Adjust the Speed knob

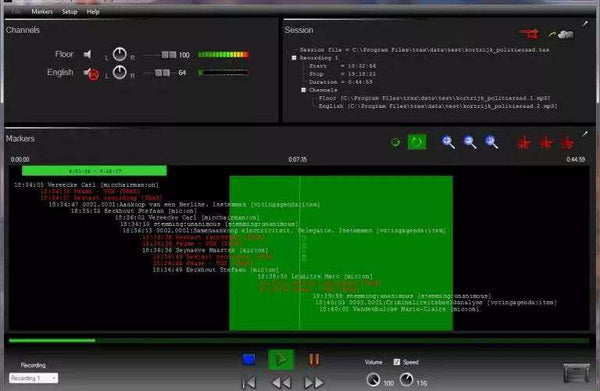(x=406, y=380)
